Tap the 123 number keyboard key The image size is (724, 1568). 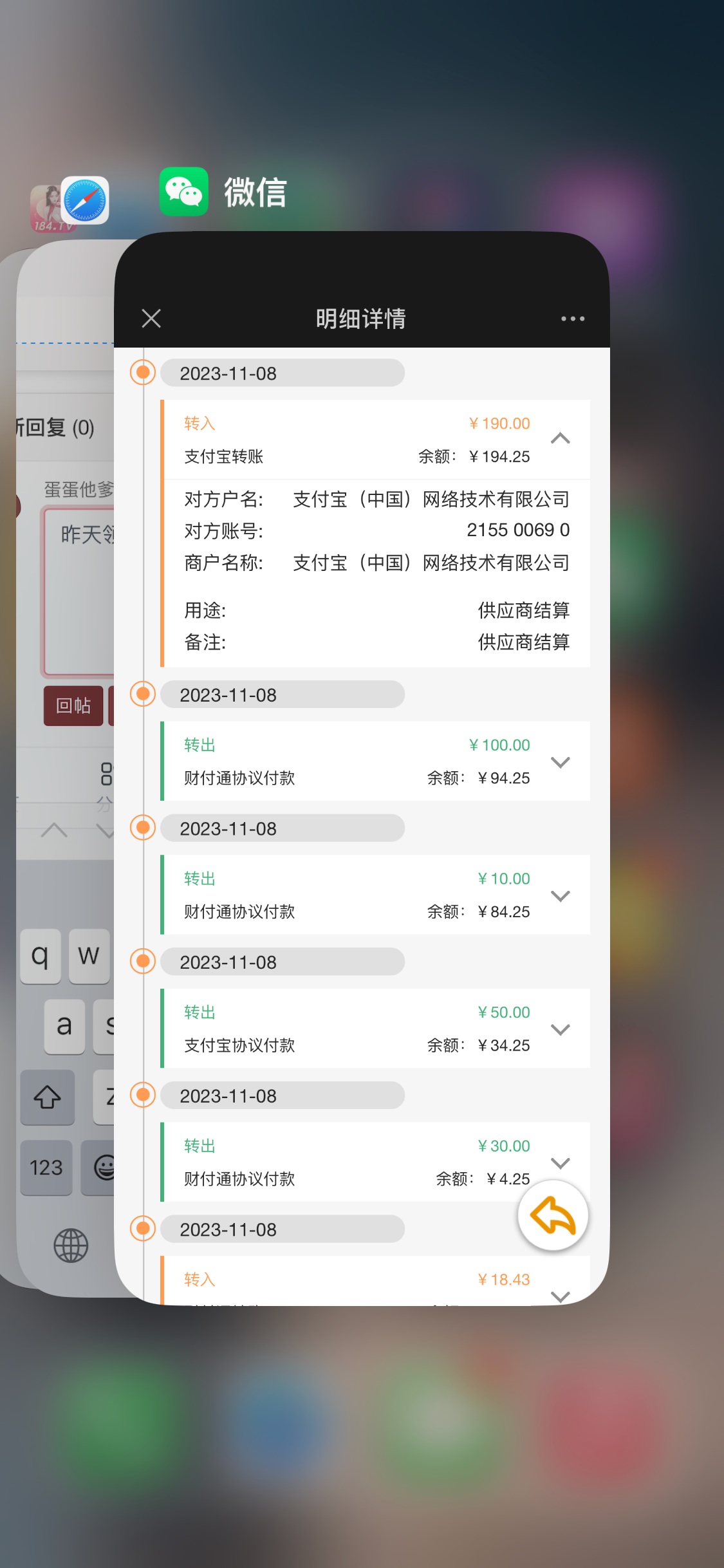click(x=46, y=1167)
